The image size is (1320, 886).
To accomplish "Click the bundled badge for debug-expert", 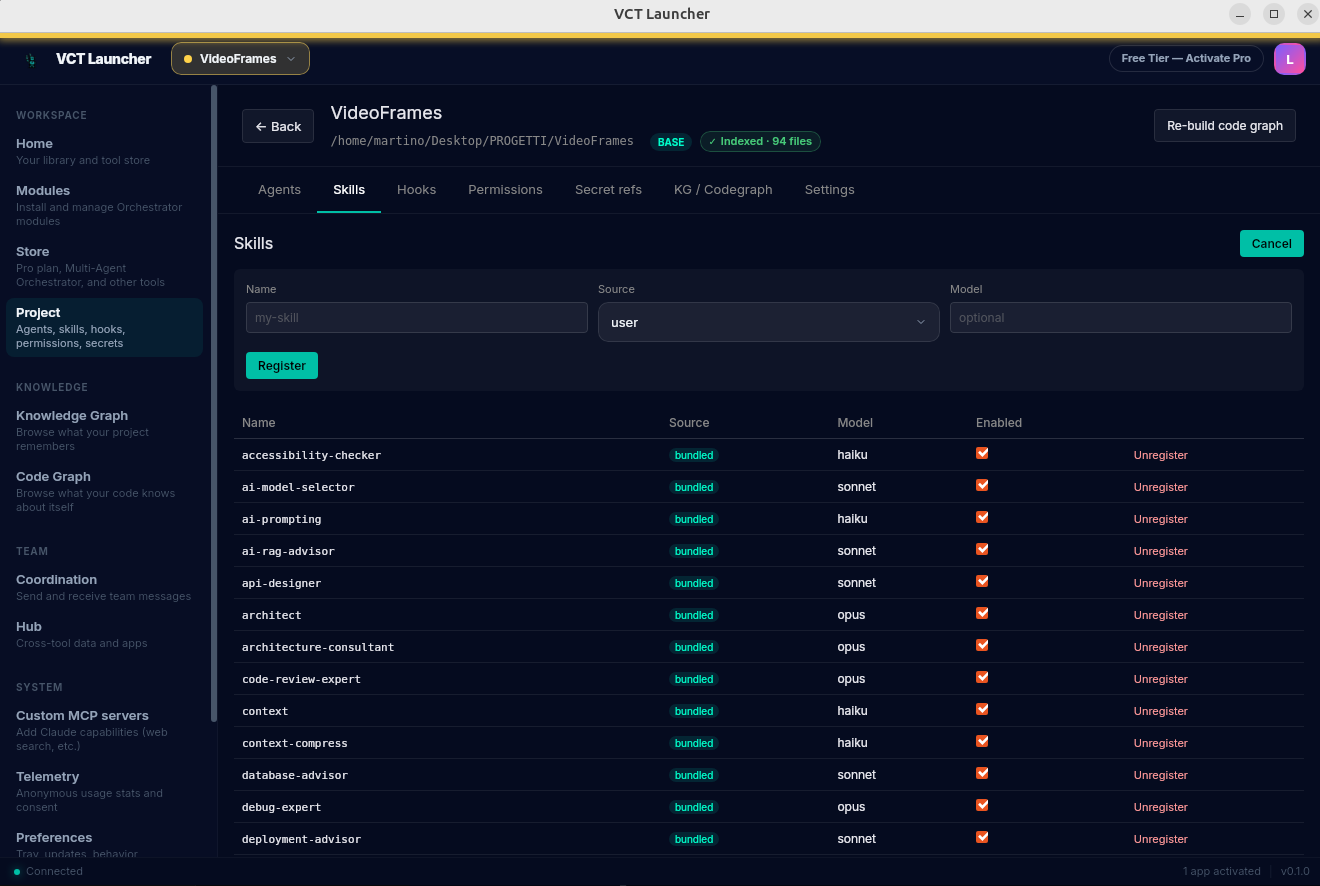I will [x=694, y=807].
